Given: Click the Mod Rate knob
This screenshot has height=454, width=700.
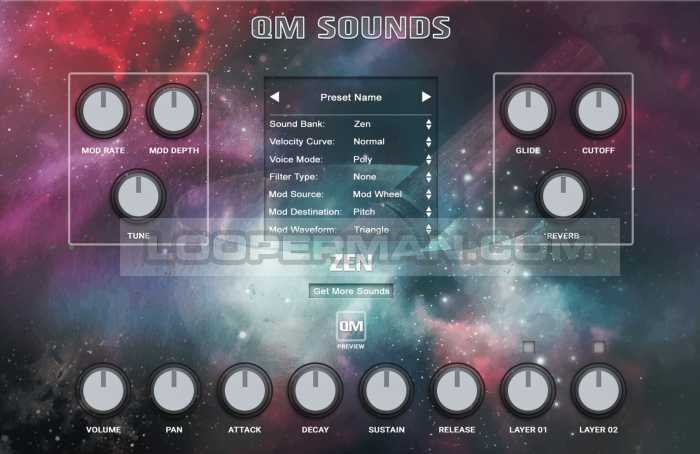Looking at the screenshot, I should coord(103,111).
